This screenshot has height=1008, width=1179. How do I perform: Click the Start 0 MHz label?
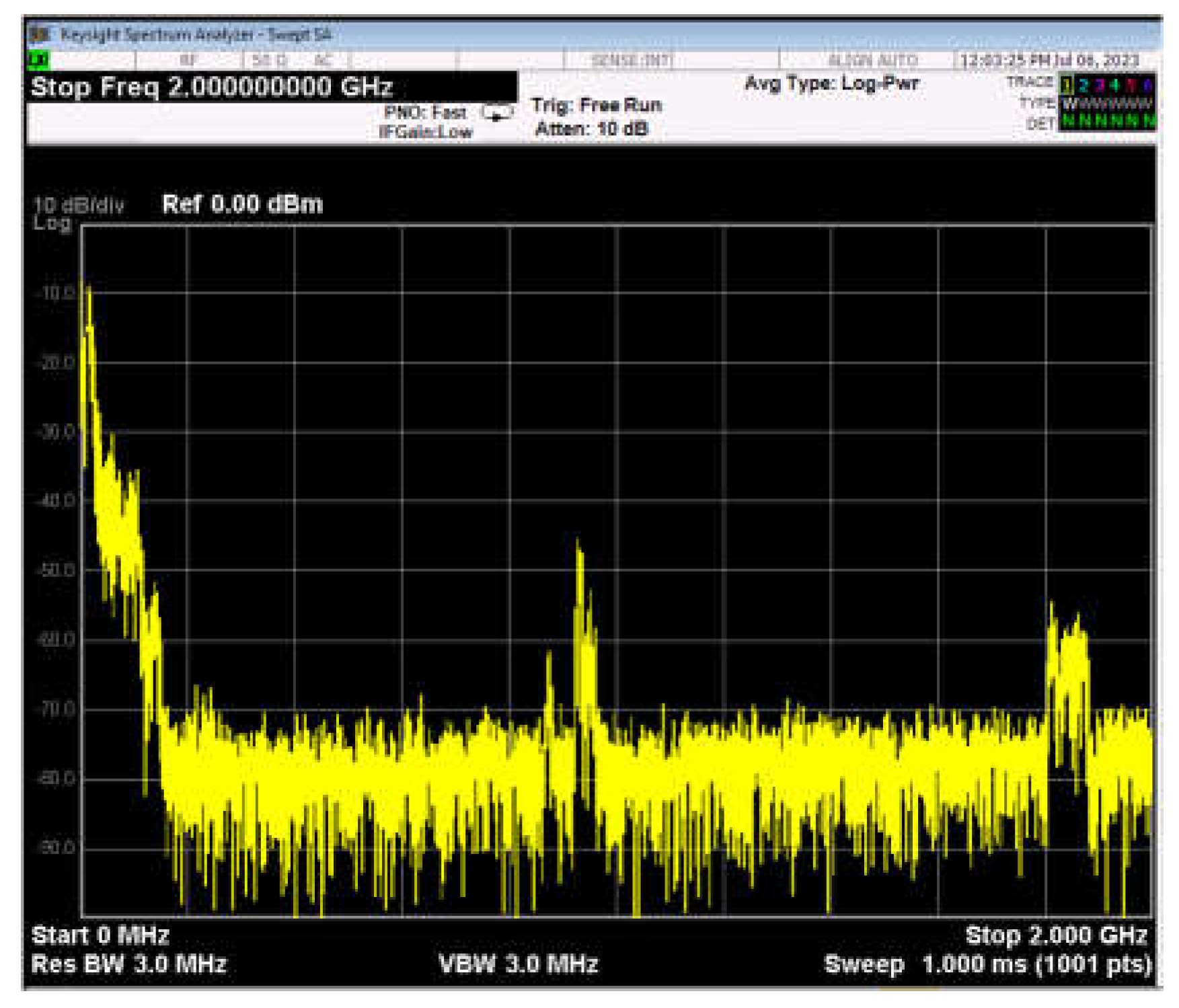[x=100, y=935]
